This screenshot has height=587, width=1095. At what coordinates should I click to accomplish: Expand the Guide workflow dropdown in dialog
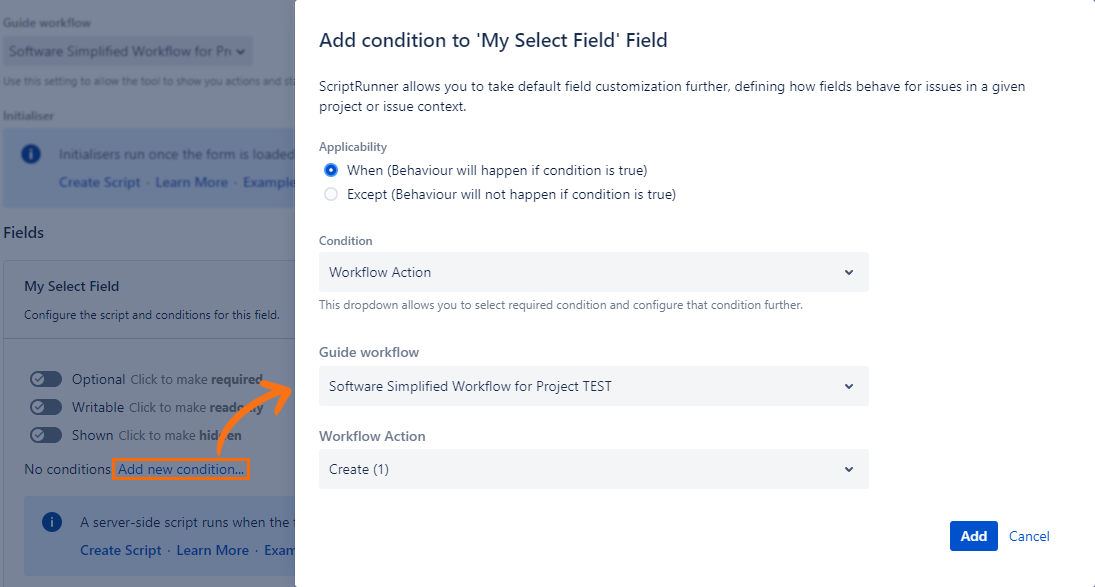tap(593, 386)
